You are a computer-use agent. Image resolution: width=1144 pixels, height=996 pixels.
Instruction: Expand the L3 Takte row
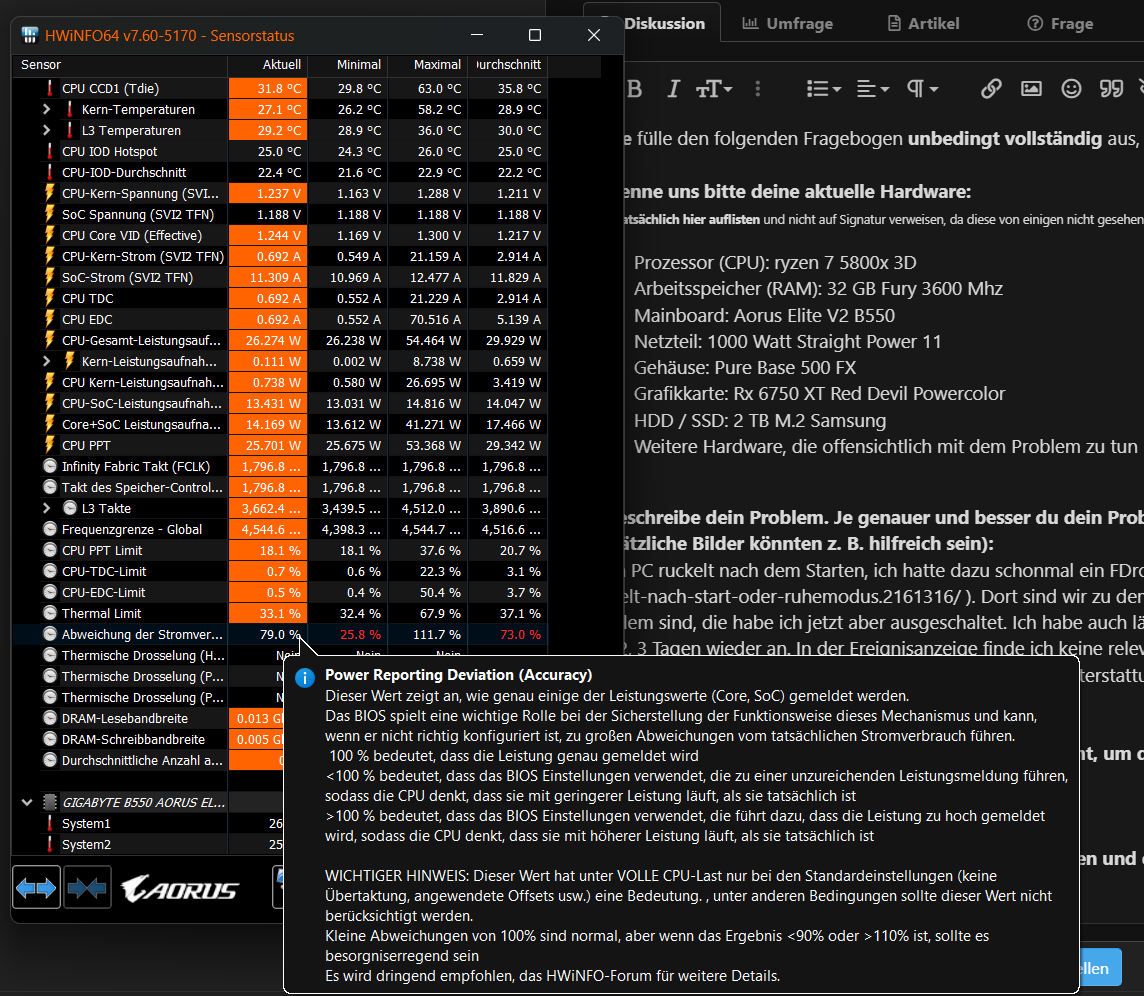click(47, 509)
